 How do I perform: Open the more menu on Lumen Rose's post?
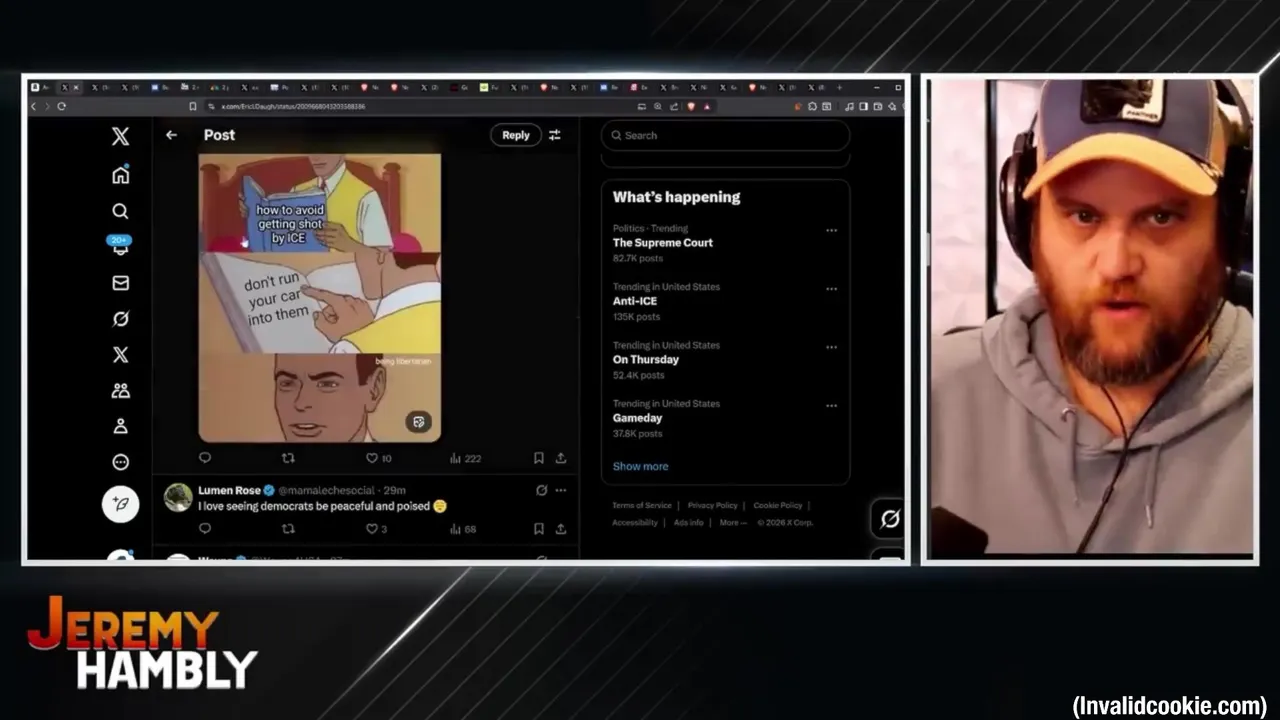click(x=561, y=490)
